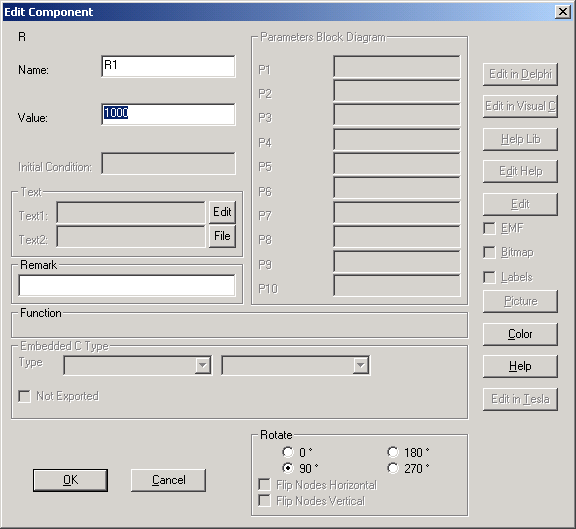Focus the Value field showing 1000
Viewport: 576px width, 529px height.
click(168, 114)
